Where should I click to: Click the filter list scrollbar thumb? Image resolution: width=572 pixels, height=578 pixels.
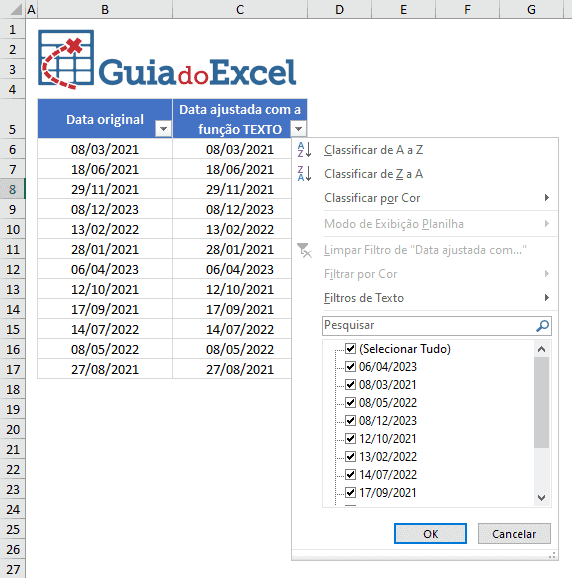click(541, 402)
